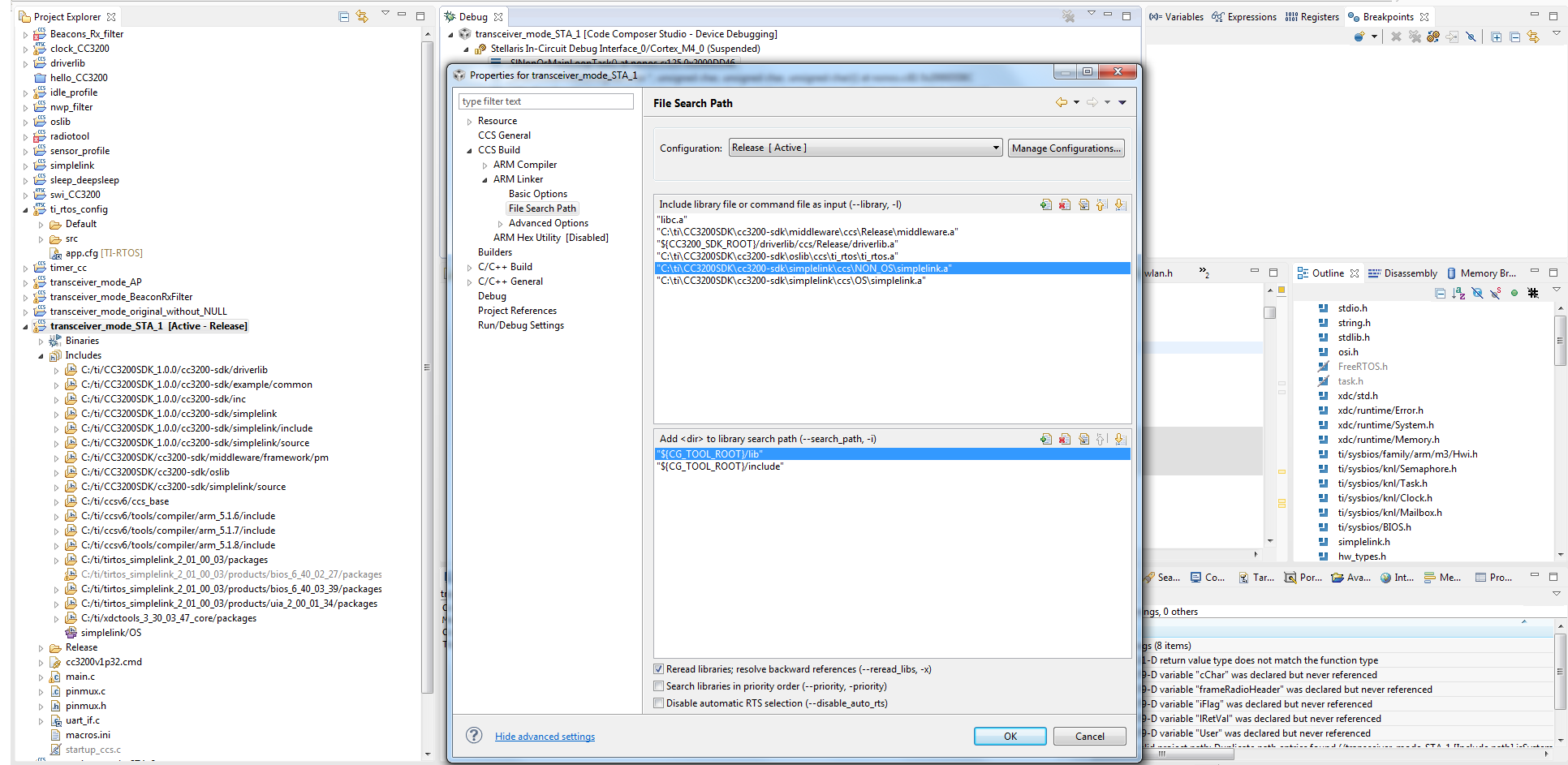
Task: Hide static members in the Outline view
Action: (1496, 293)
